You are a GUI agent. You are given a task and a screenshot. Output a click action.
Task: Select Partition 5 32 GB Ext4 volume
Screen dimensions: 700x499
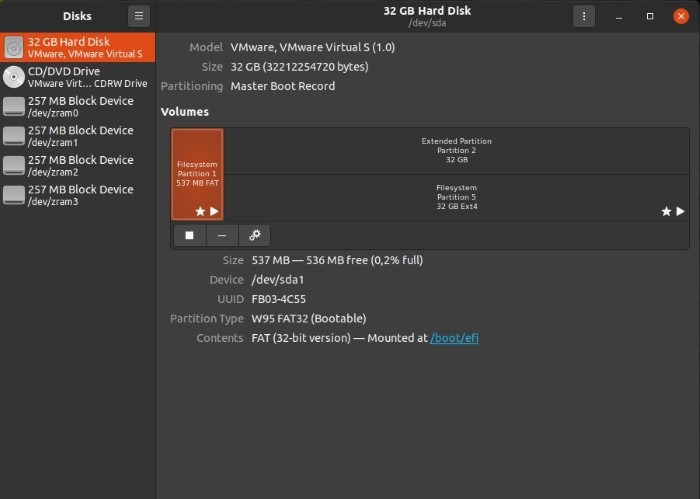point(456,197)
